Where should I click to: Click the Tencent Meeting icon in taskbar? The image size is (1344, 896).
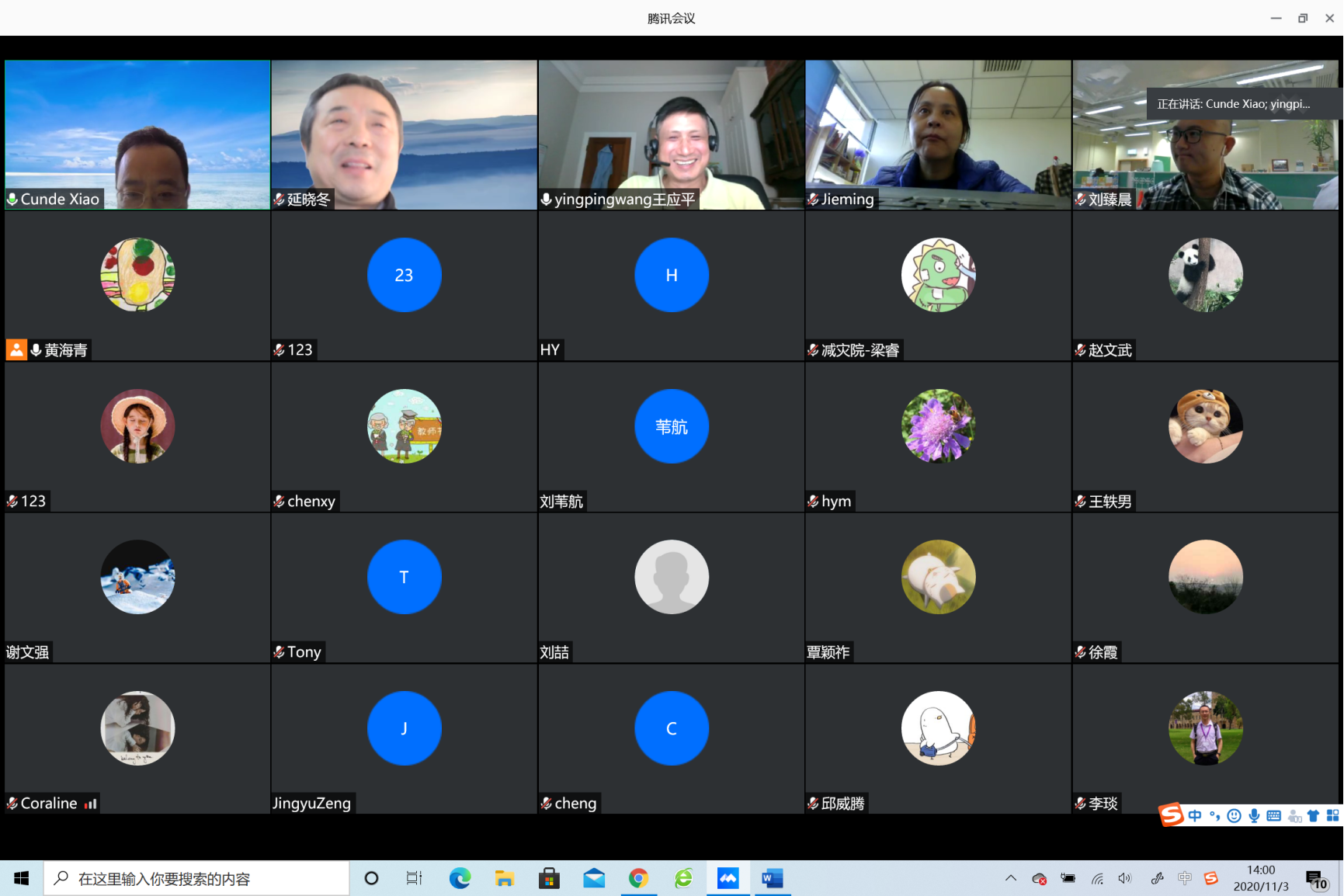[x=728, y=878]
